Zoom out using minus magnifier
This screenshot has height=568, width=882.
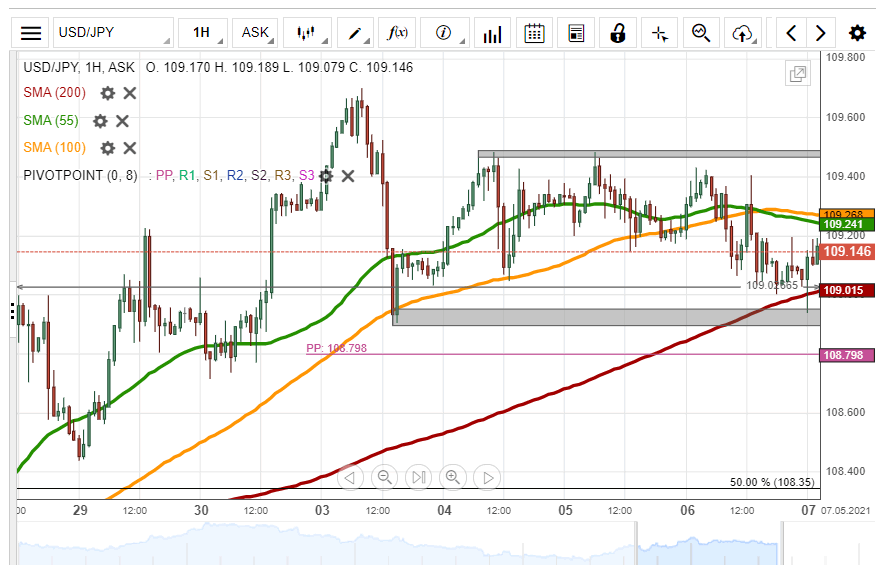[x=384, y=477]
